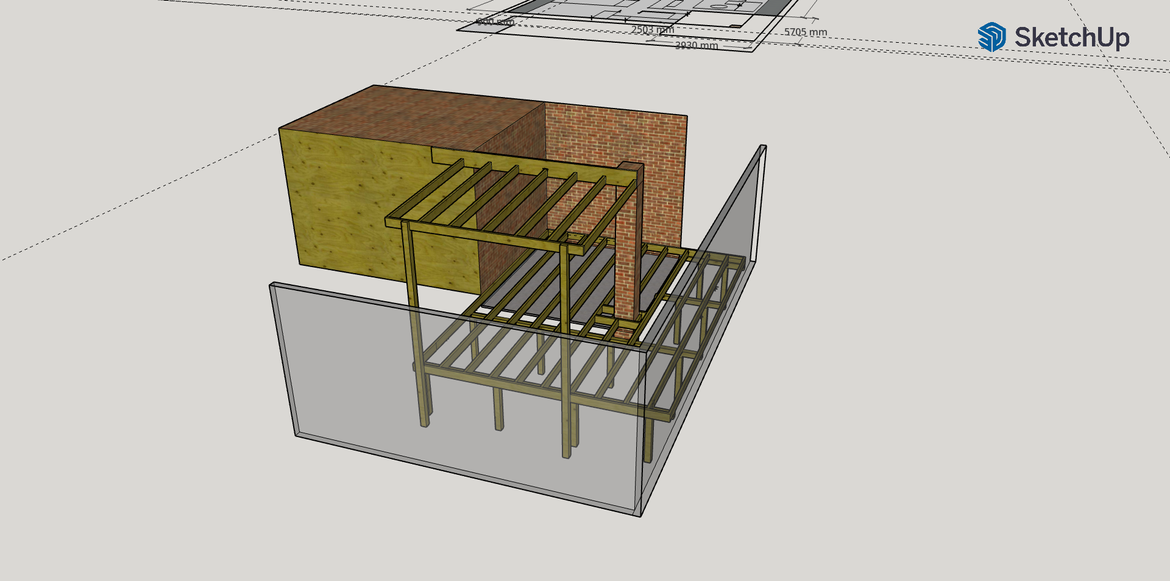Select the brick top face of the box
This screenshot has width=1170, height=581.
[420, 120]
